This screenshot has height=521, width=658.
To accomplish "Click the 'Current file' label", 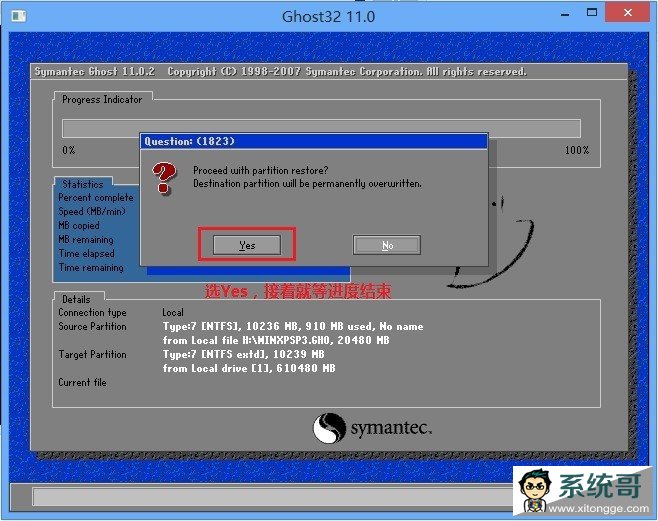I will click(82, 382).
